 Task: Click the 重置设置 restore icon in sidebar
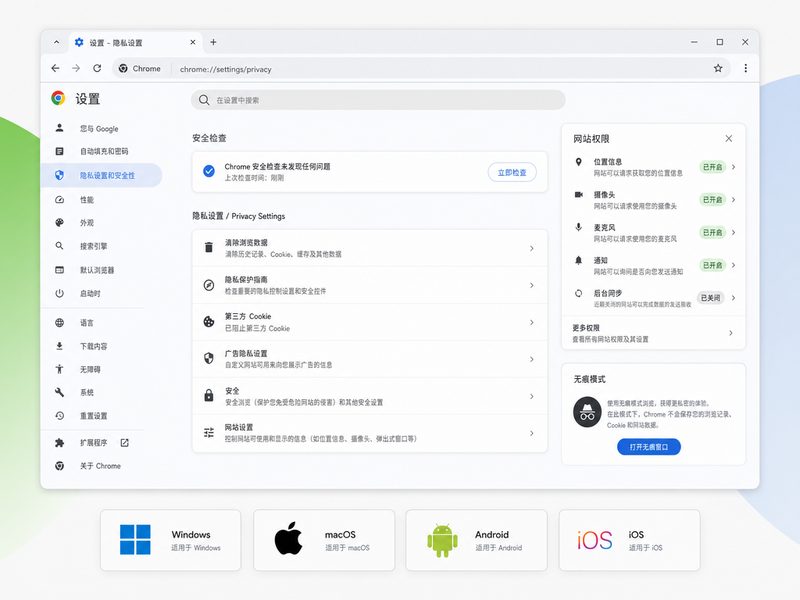[59, 415]
